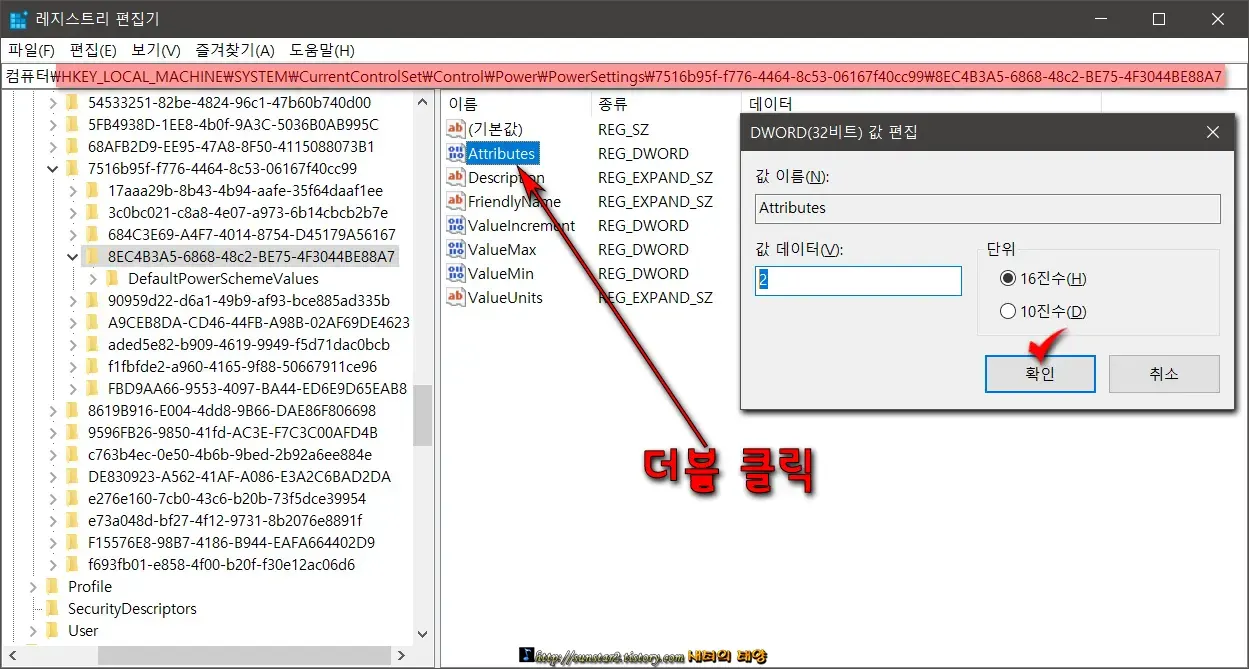Viewport: 1249px width, 669px height.
Task: Open the ValueMin registry value icon
Action: pyautogui.click(x=455, y=273)
